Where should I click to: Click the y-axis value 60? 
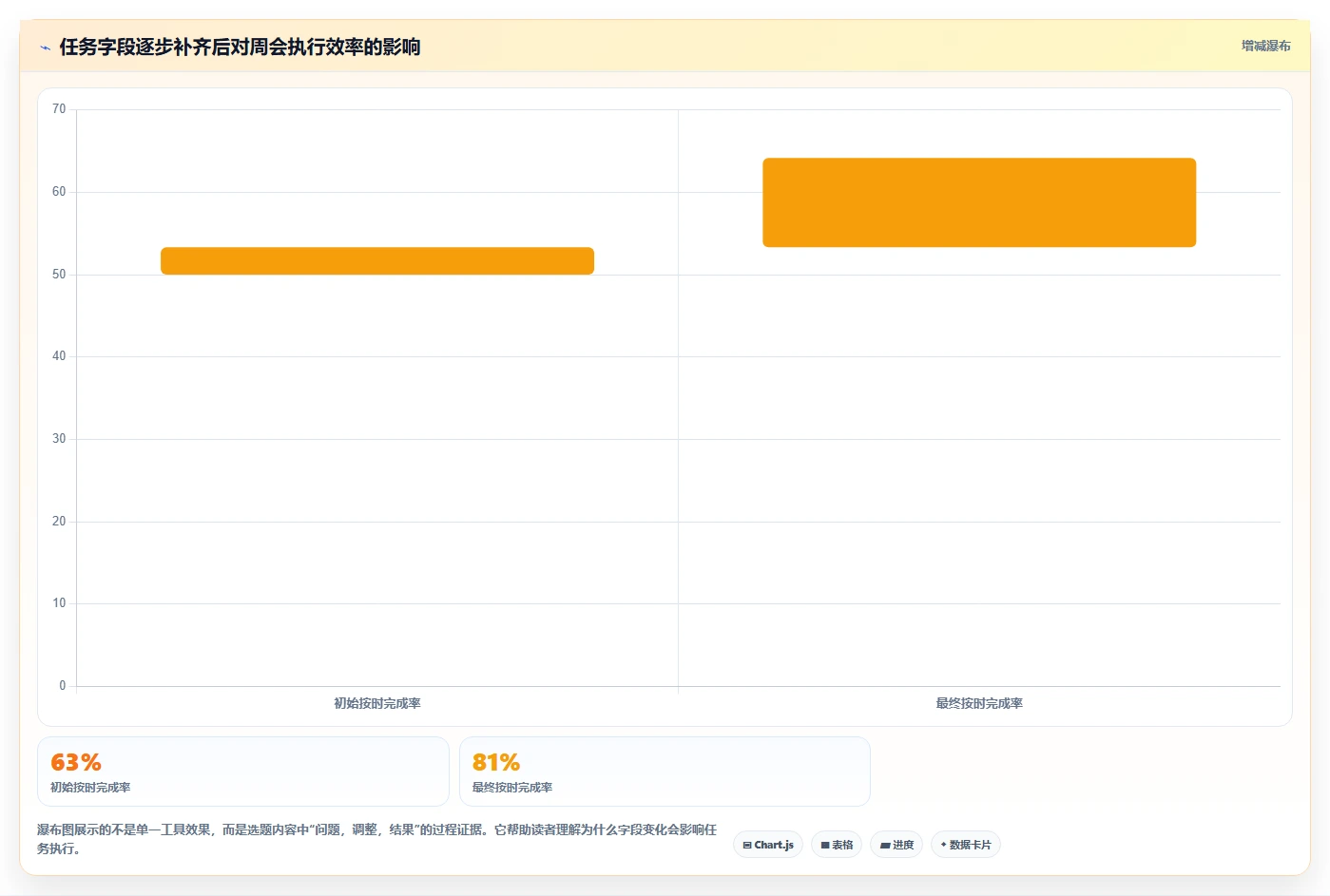pyautogui.click(x=59, y=192)
